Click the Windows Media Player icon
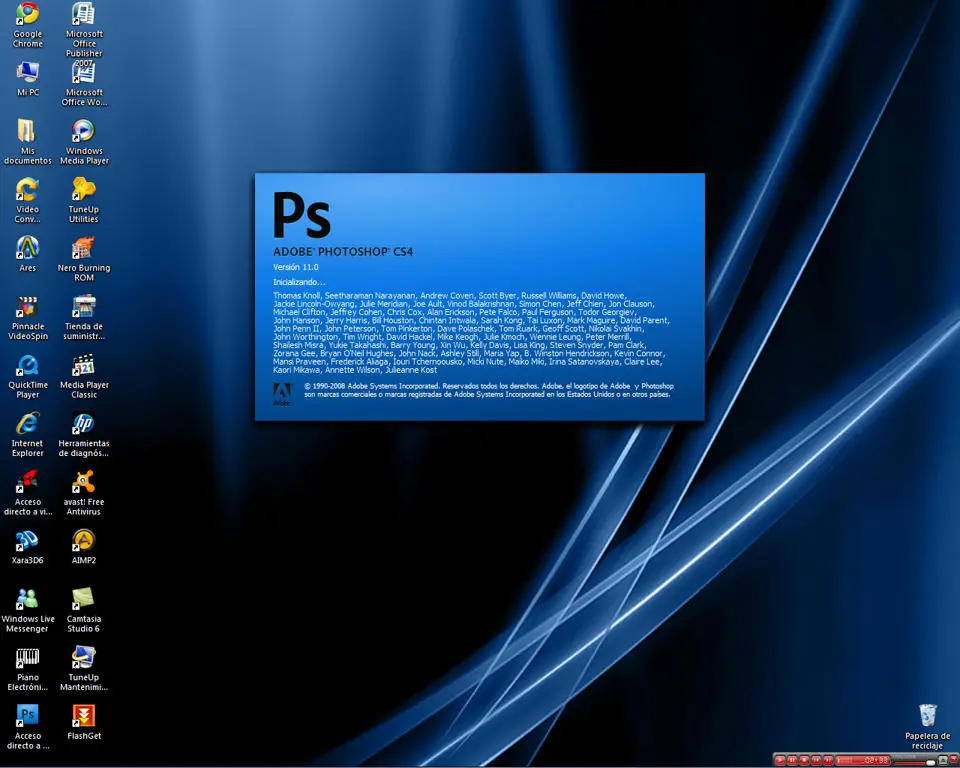Viewport: 960px width, 768px height. [84, 142]
